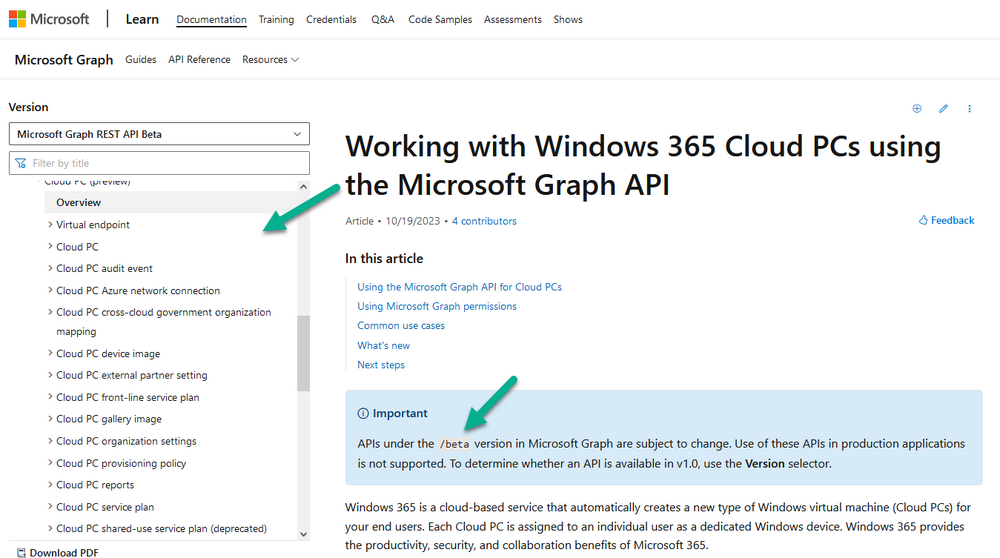The image size is (1000, 558).
Task: Click the pencil edit icon
Action: point(943,108)
